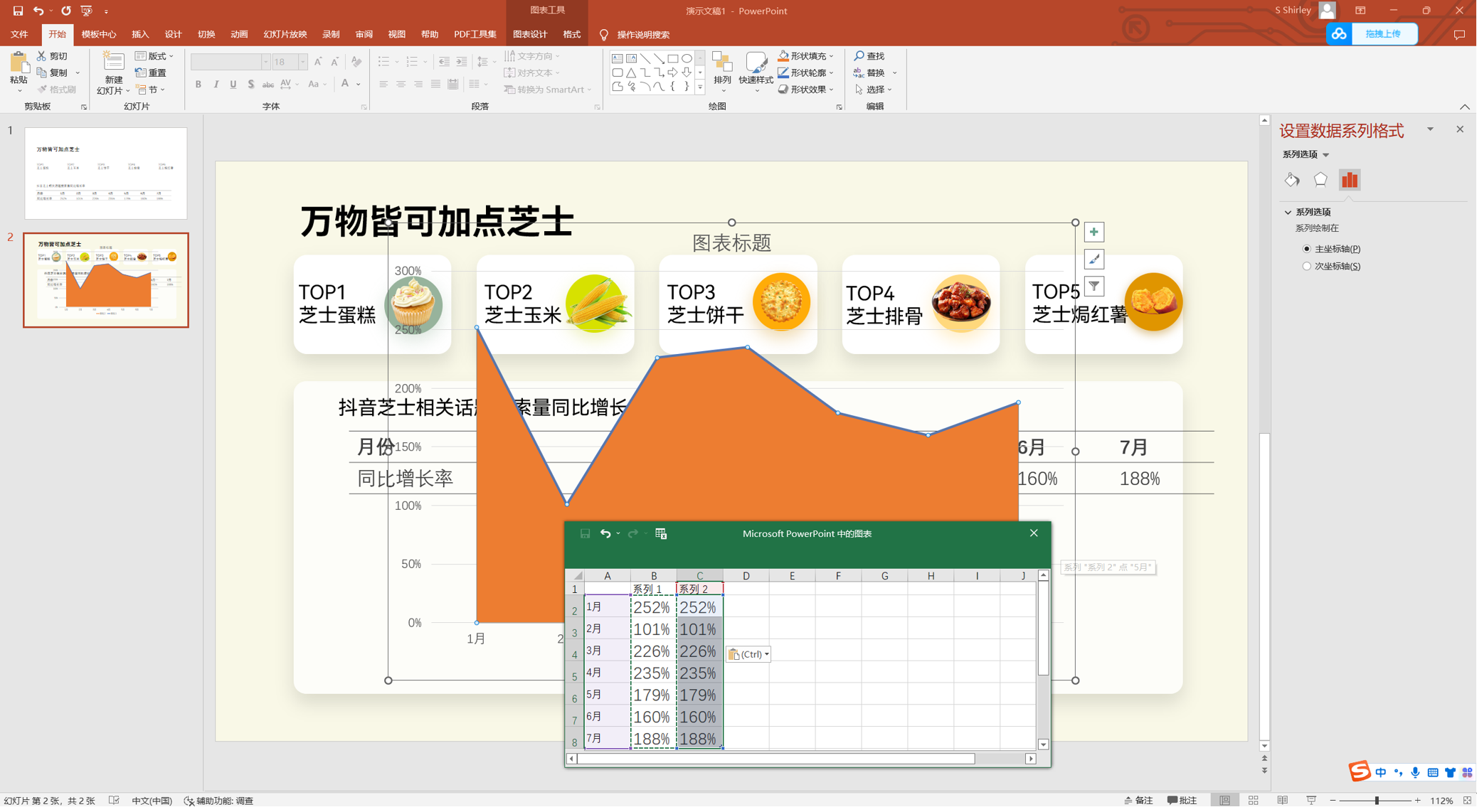Click the Chart Filters funnel icon
This screenshot has width=1477, height=812.
[x=1094, y=287]
